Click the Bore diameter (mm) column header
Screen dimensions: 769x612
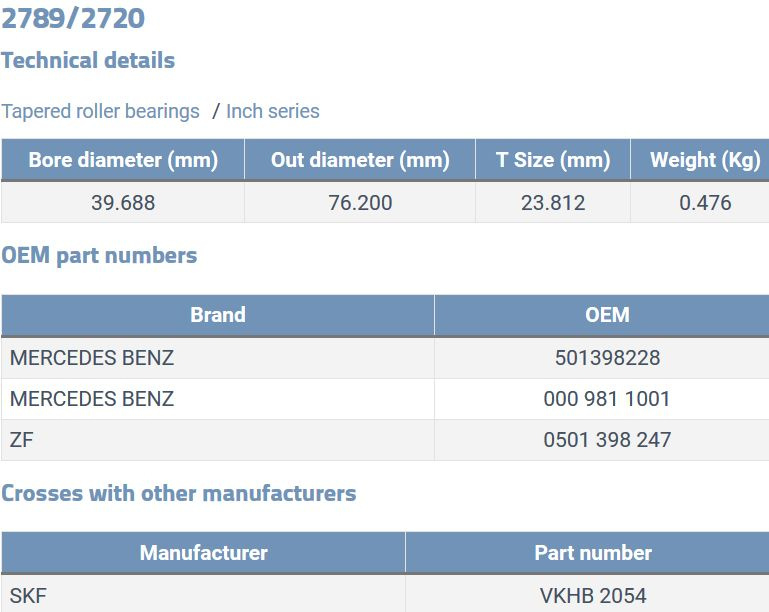123,160
